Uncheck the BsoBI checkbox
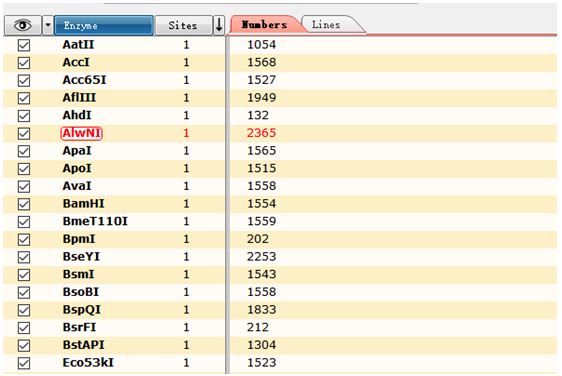Viewport: 562px width, 376px height. pos(24,292)
